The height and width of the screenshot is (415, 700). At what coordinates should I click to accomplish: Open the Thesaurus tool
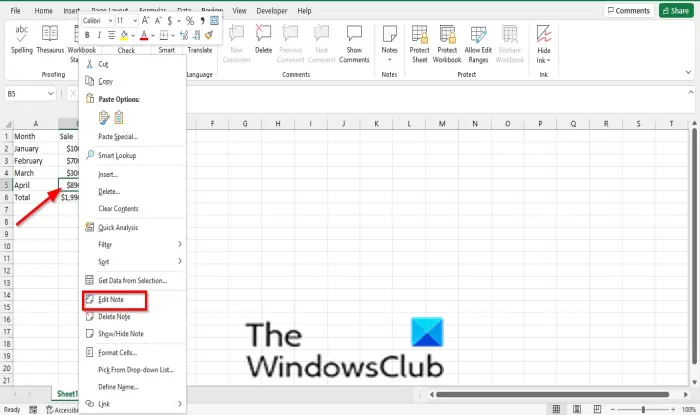click(x=50, y=40)
